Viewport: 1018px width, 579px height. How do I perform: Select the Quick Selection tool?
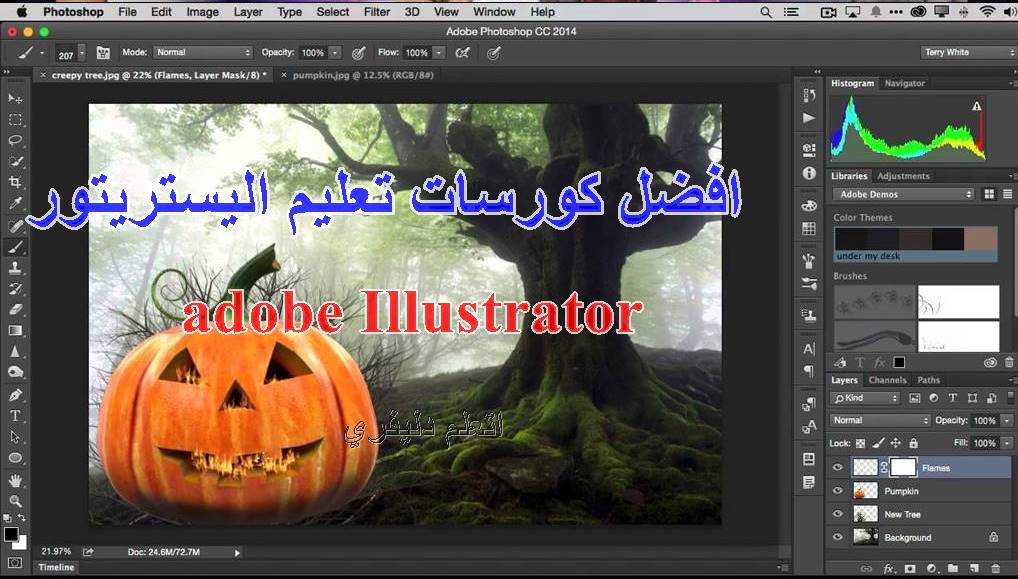[15, 162]
